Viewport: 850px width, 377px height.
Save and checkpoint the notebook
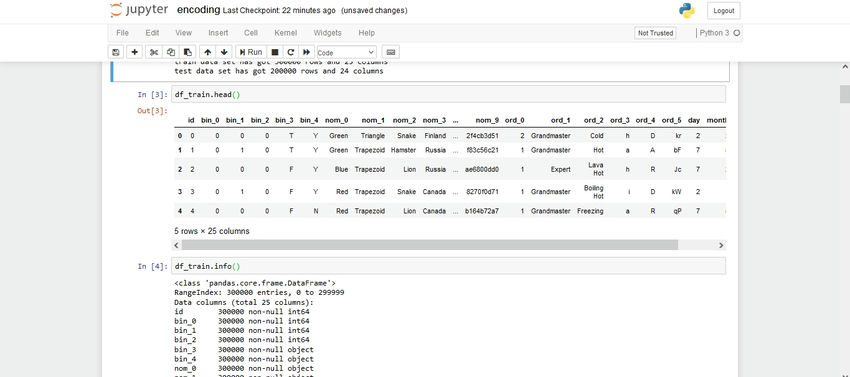click(115, 52)
